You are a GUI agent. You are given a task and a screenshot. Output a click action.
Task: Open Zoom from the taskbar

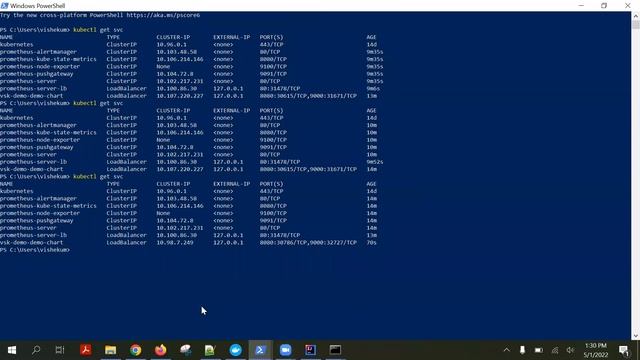point(286,350)
